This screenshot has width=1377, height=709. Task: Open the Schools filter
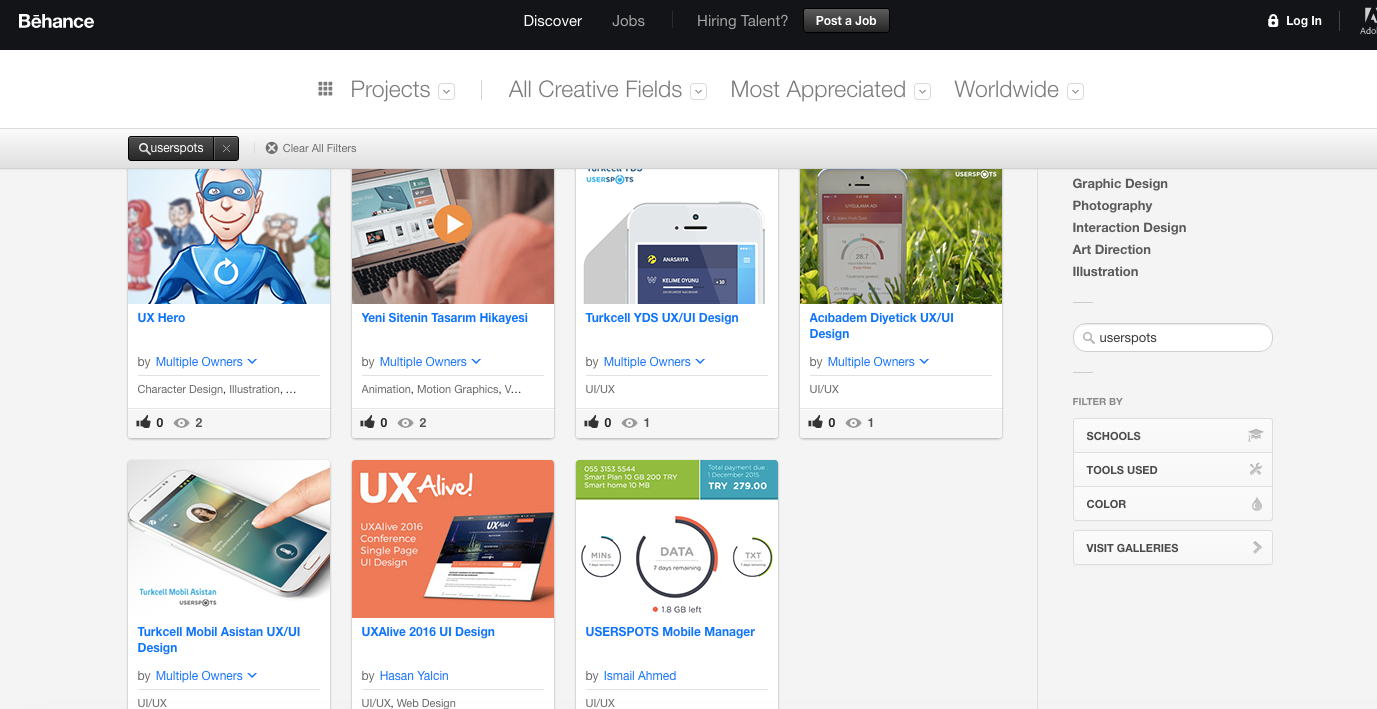pos(1172,436)
